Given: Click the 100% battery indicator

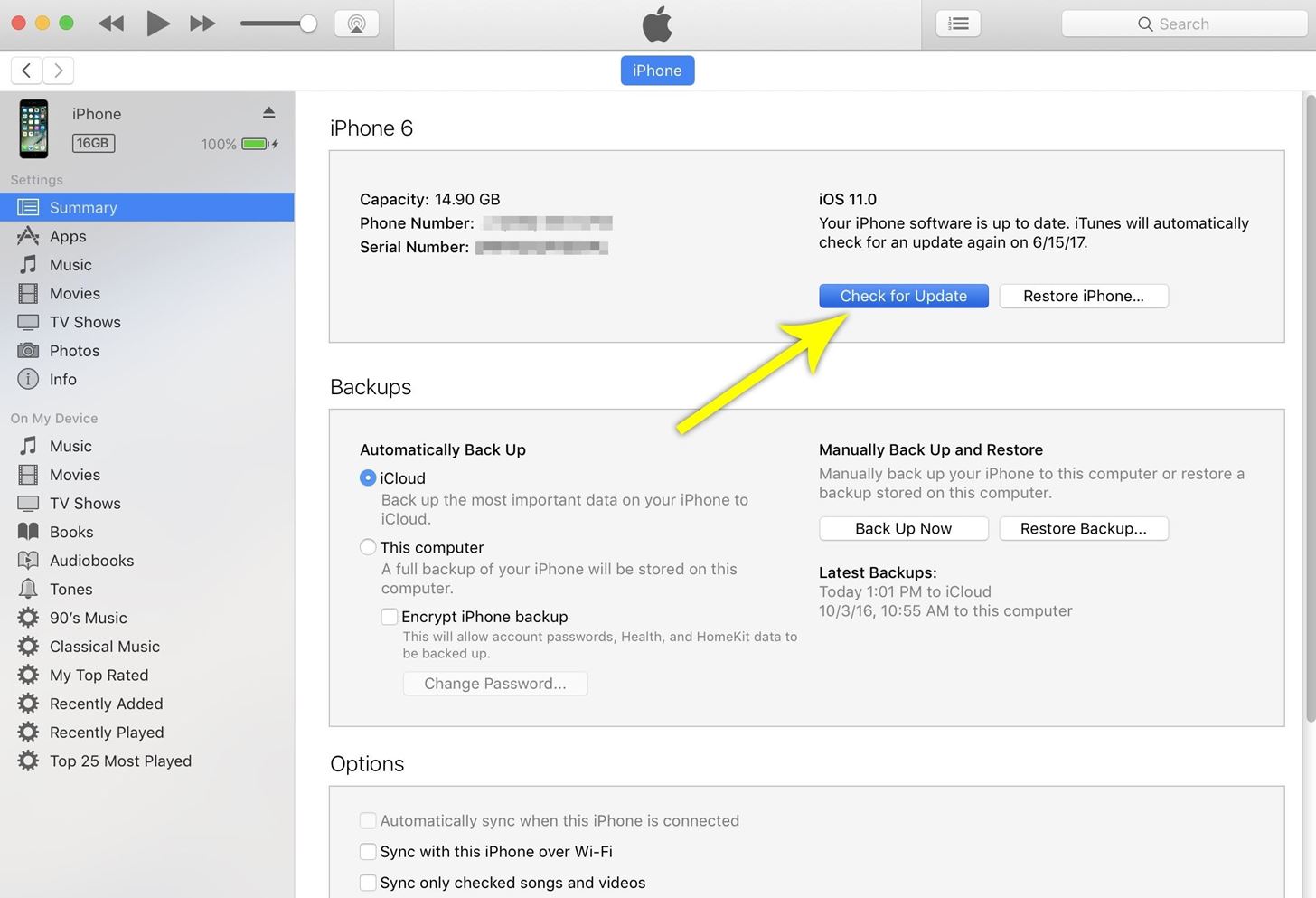Looking at the screenshot, I should [240, 144].
